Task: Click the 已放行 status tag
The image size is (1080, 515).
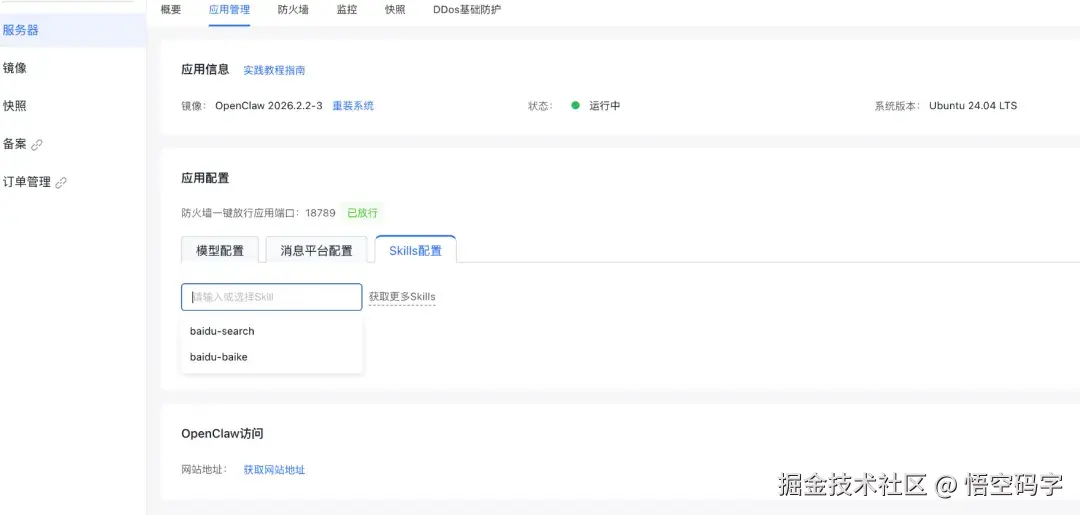Action: tap(362, 213)
